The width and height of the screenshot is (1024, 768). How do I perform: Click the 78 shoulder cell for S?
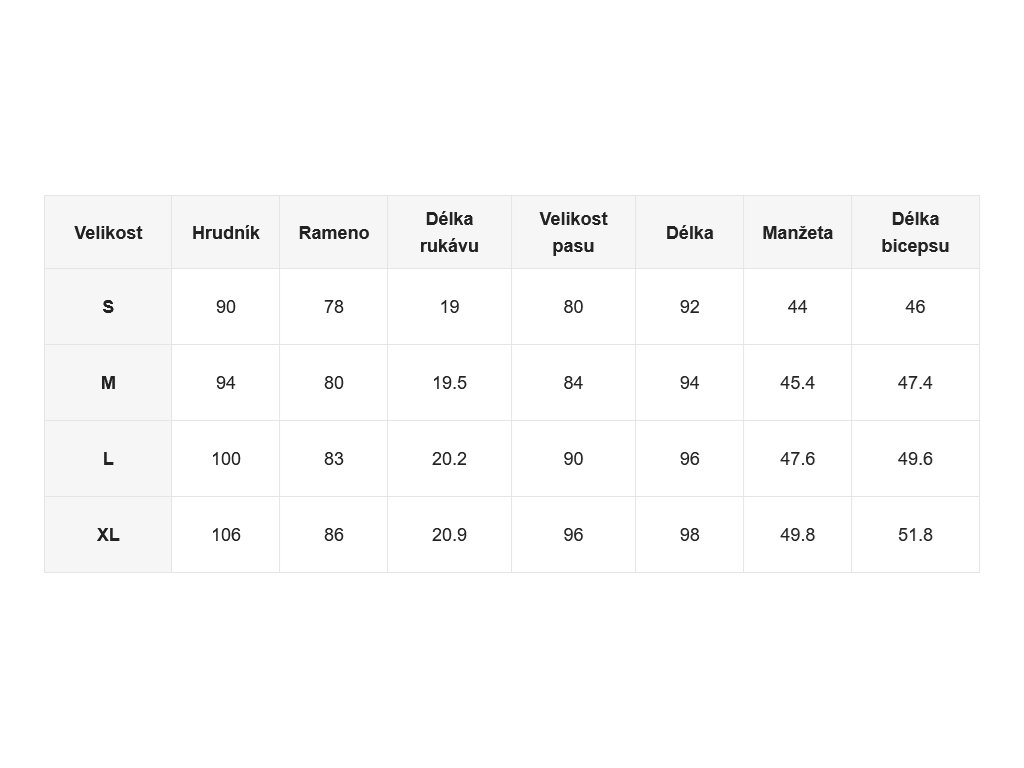(x=334, y=306)
